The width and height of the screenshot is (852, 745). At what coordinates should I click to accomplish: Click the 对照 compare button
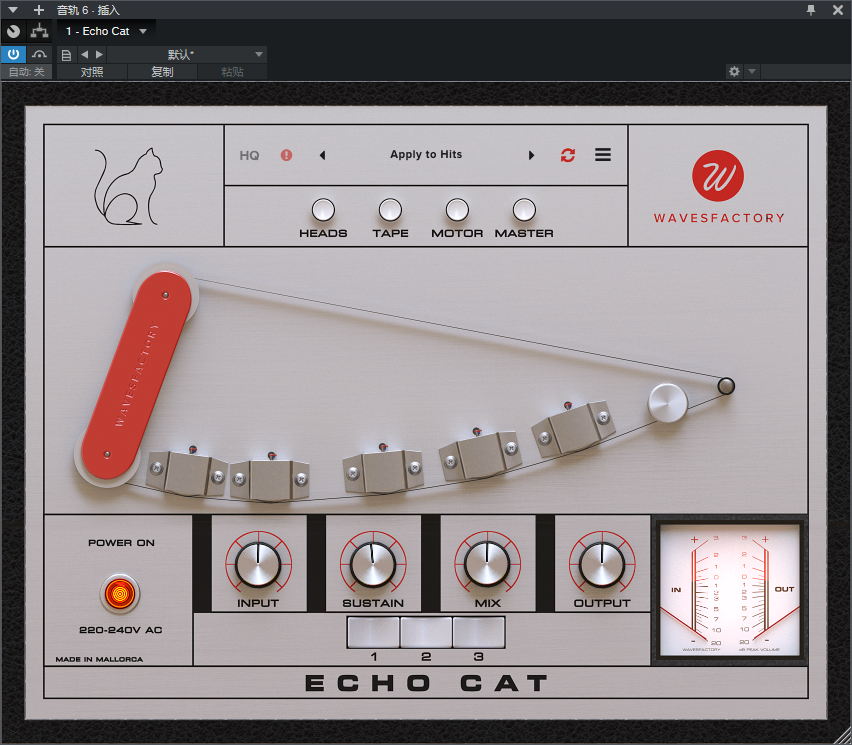(92, 72)
